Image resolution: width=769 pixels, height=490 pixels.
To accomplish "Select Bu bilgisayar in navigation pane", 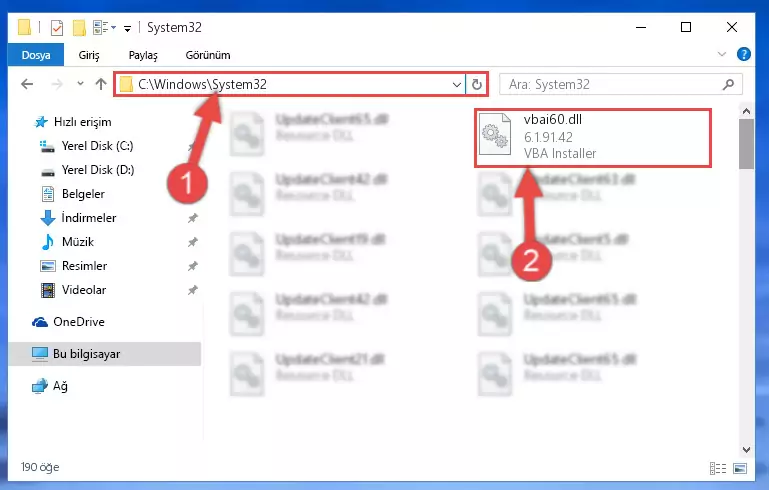I will tap(104, 354).
